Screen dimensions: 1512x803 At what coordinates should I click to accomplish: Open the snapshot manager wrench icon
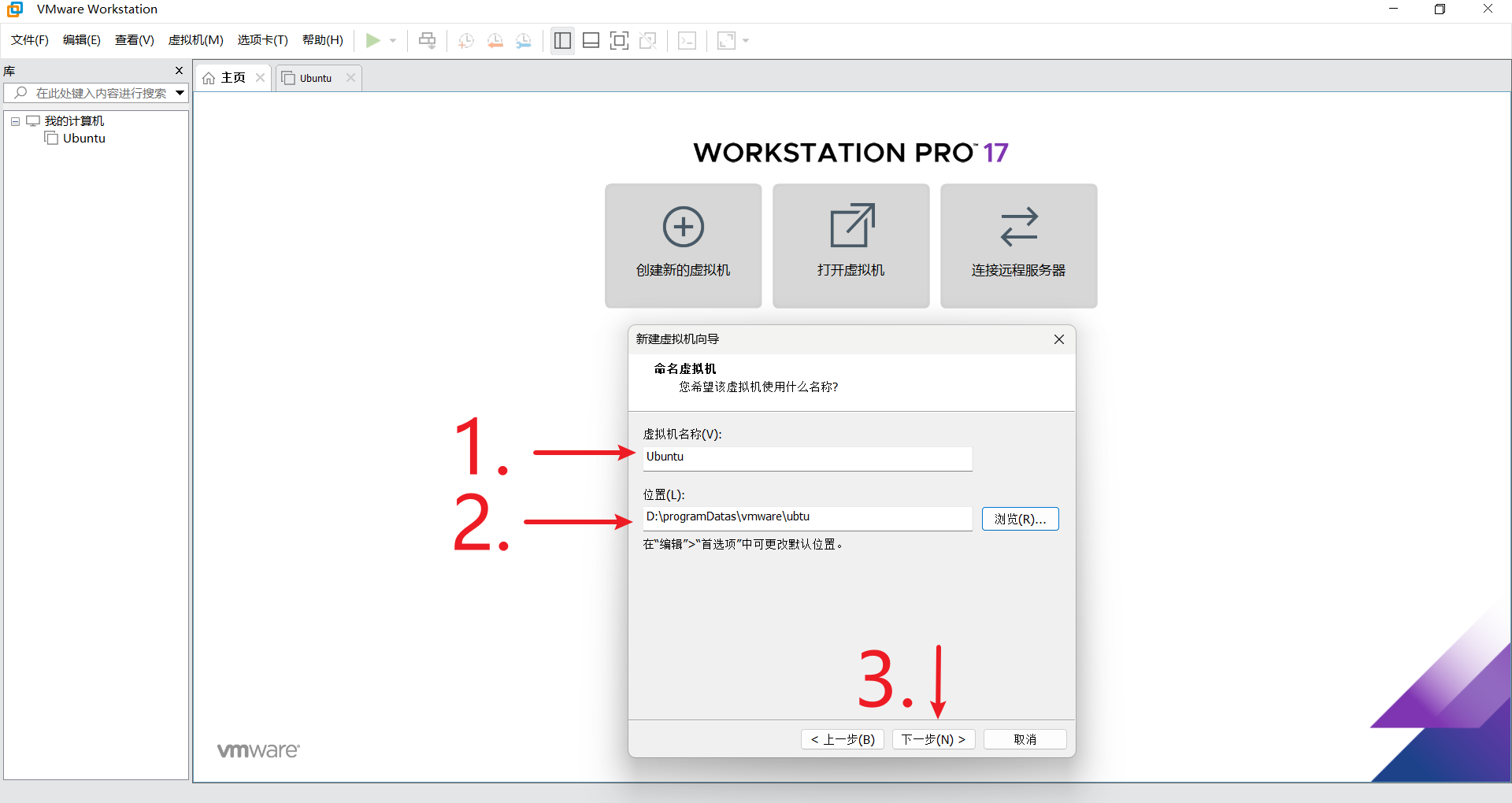(524, 40)
